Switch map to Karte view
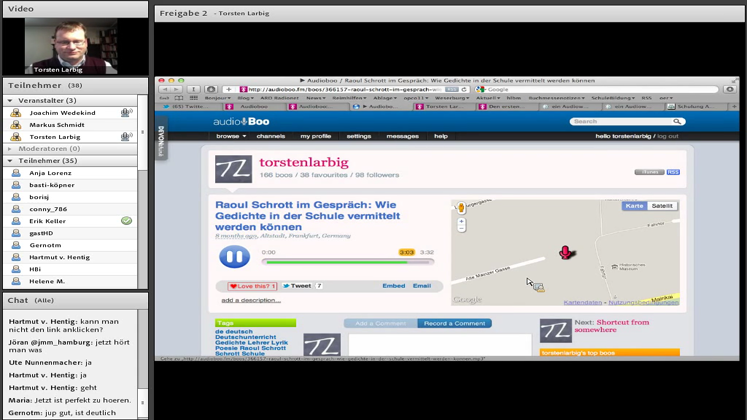 point(635,206)
